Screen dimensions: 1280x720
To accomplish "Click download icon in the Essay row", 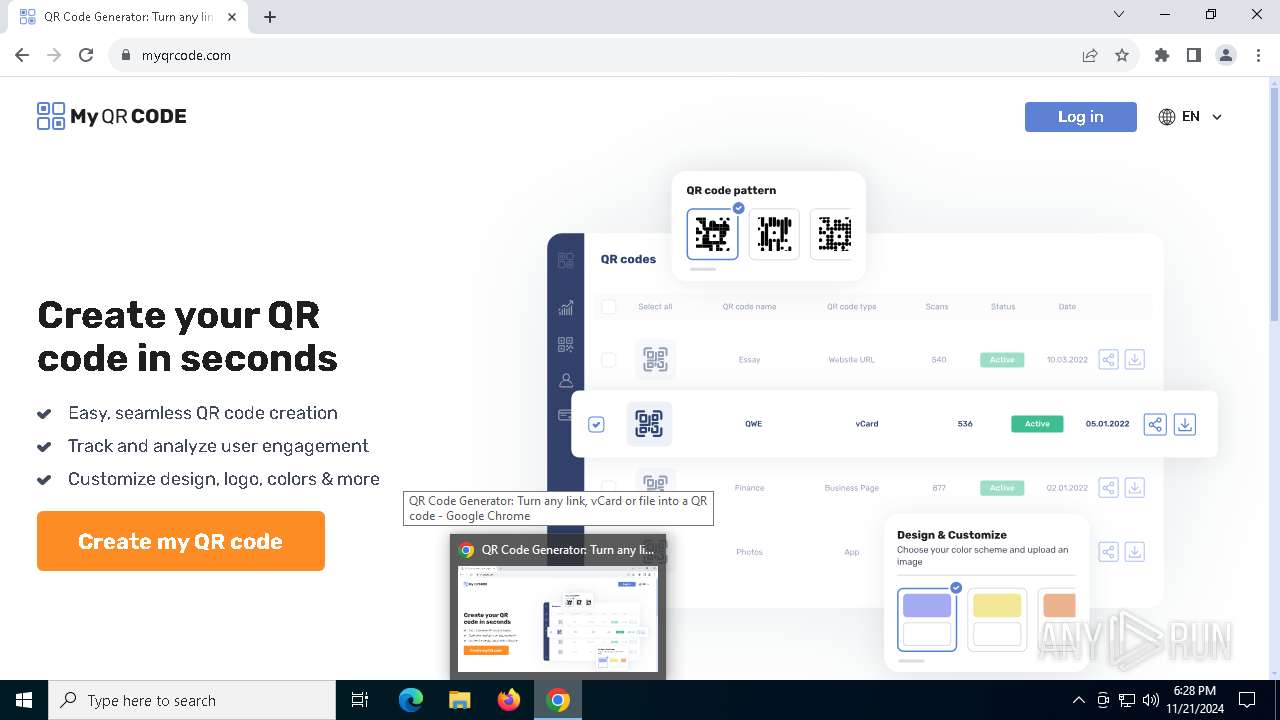I will (x=1135, y=359).
